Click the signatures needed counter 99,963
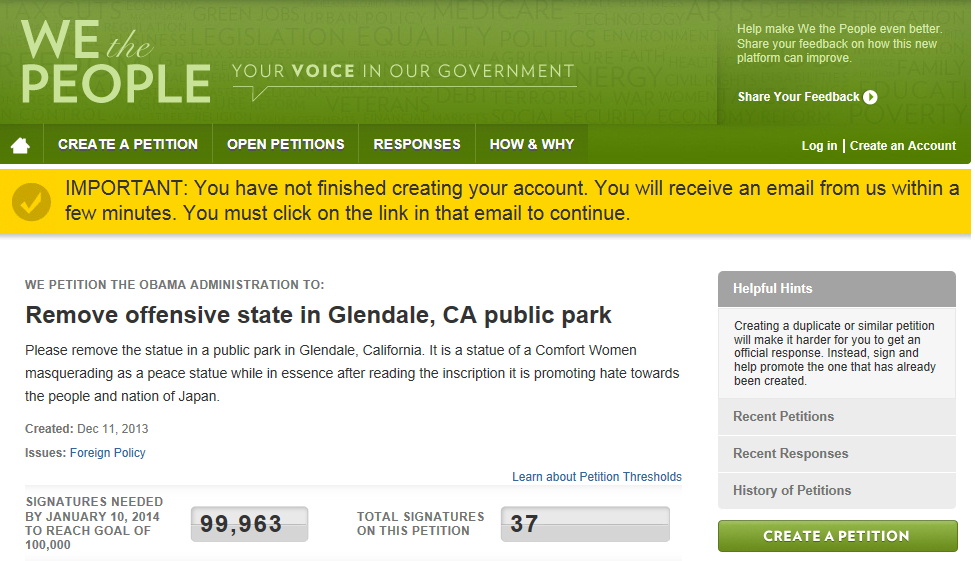The width and height of the screenshot is (975, 561). pos(249,524)
